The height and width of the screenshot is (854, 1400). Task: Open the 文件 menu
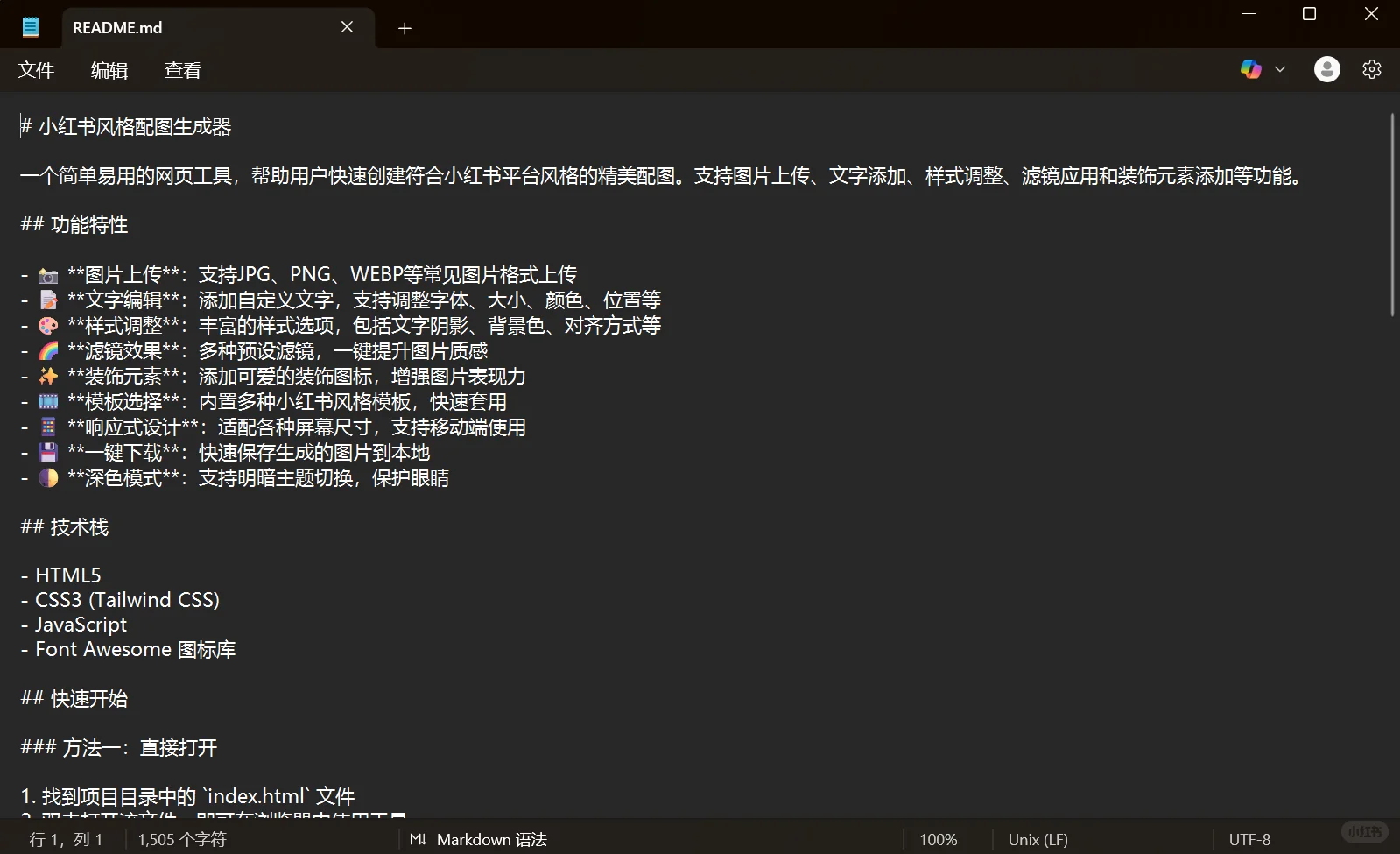36,70
